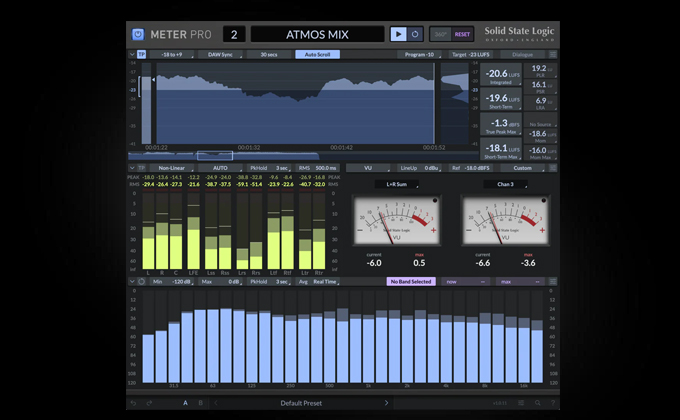680x420 pixels.
Task: Click the left VU meter peak LED
Action: 435,200
